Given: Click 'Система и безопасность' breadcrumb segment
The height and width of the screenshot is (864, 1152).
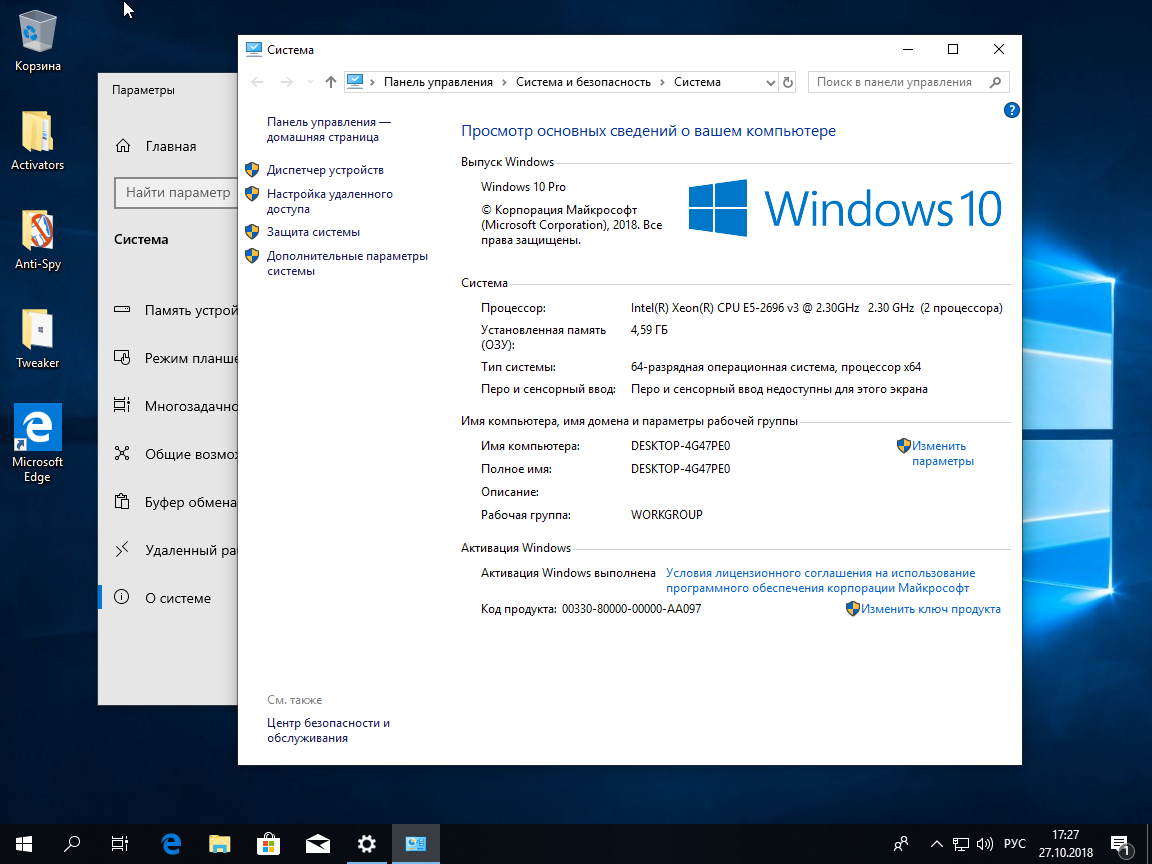Looking at the screenshot, I should point(583,82).
